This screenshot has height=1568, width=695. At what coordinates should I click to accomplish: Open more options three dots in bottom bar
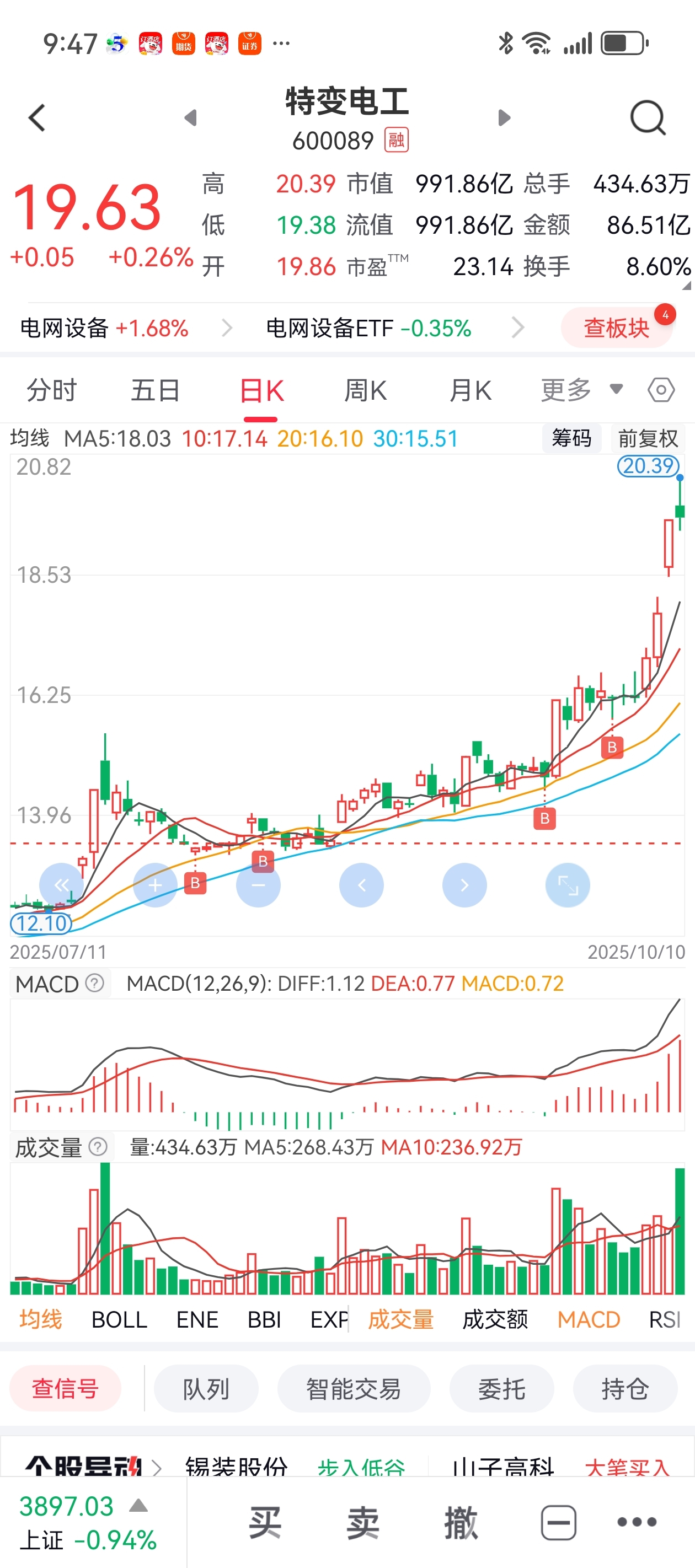pos(637,1522)
